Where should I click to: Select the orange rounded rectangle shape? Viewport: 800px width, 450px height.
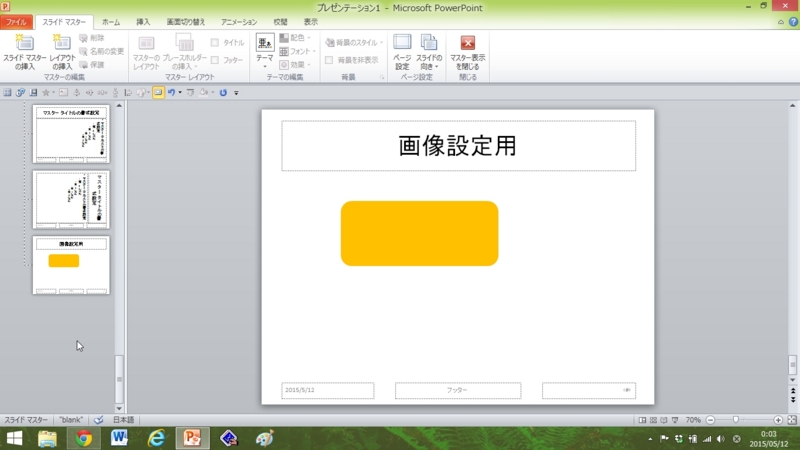tap(419, 233)
